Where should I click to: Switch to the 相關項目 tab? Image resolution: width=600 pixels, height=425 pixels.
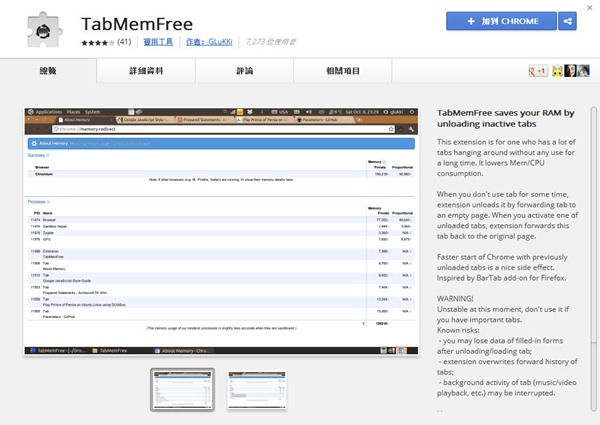tap(343, 71)
